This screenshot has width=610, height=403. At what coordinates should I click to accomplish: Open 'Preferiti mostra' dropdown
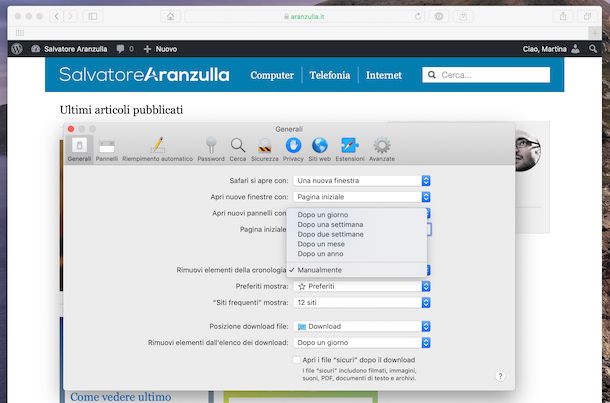362,286
